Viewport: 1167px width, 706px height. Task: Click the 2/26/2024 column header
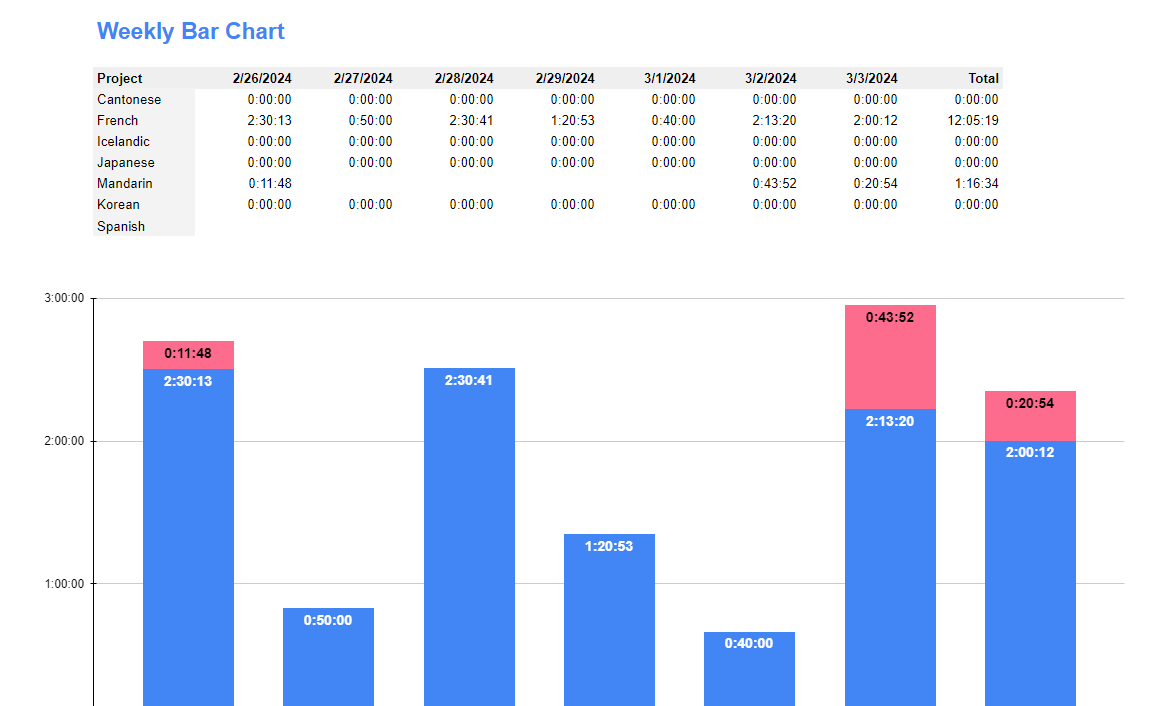[264, 78]
